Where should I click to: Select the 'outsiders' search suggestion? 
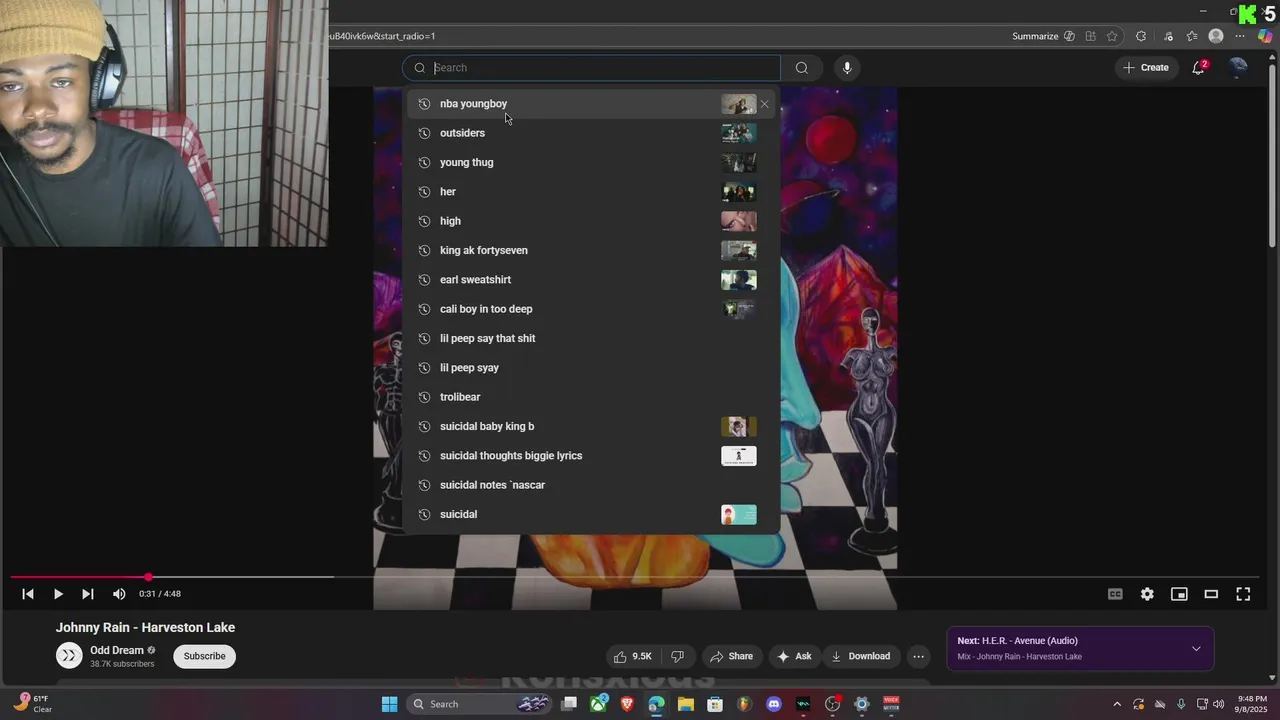pos(592,133)
